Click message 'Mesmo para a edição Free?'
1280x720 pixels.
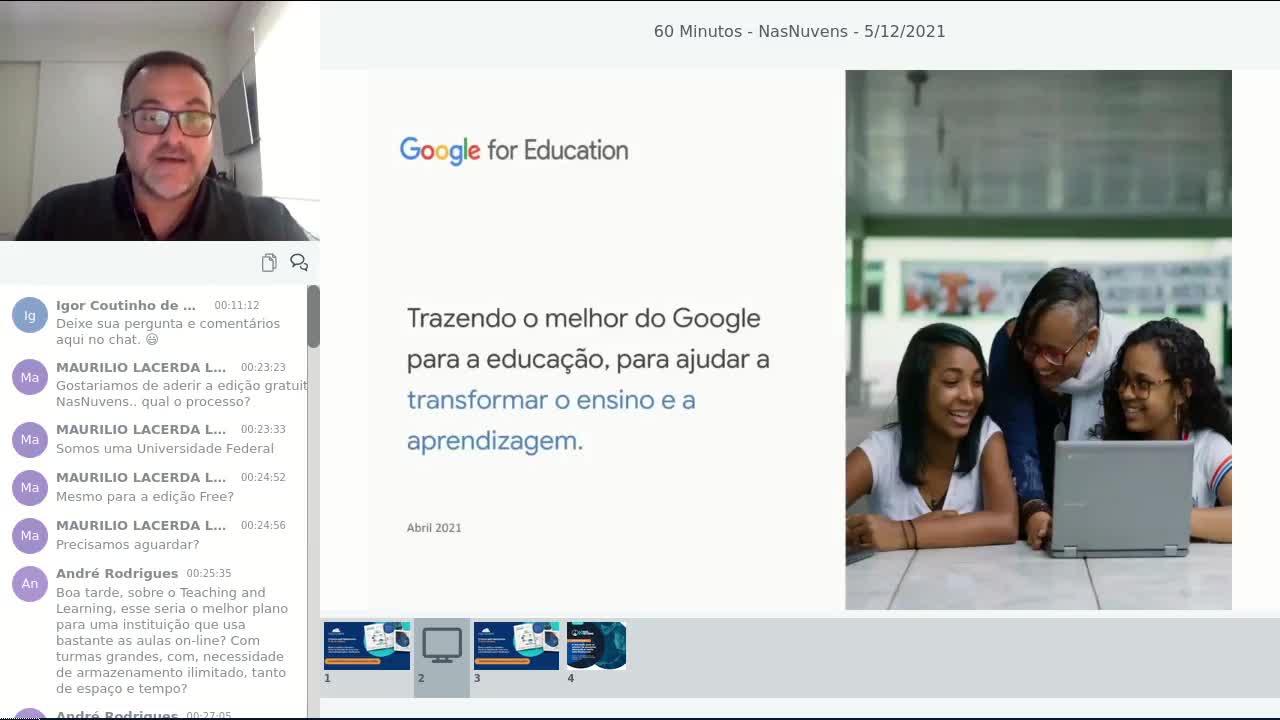point(145,496)
